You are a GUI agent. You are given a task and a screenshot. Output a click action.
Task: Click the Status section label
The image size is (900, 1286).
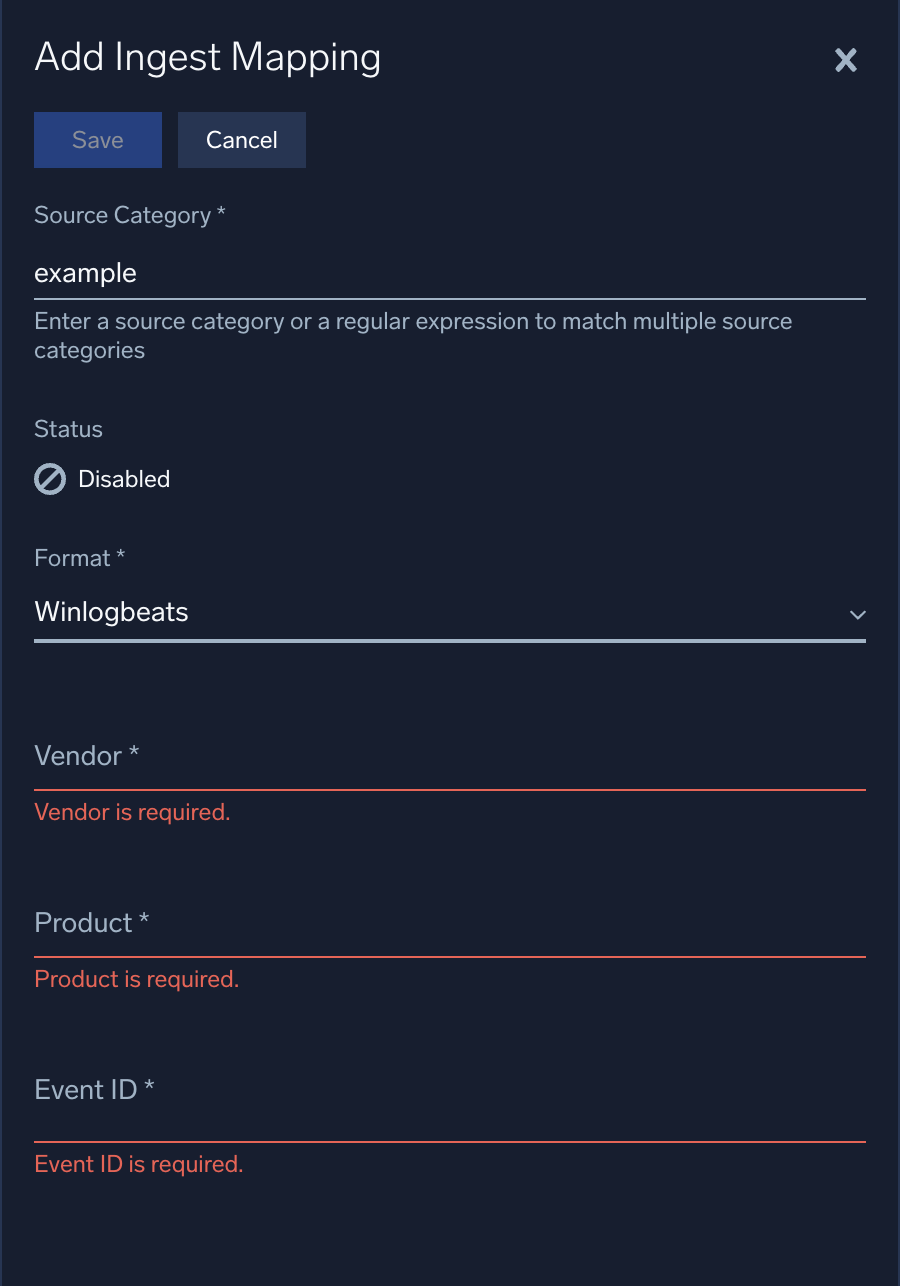click(68, 429)
